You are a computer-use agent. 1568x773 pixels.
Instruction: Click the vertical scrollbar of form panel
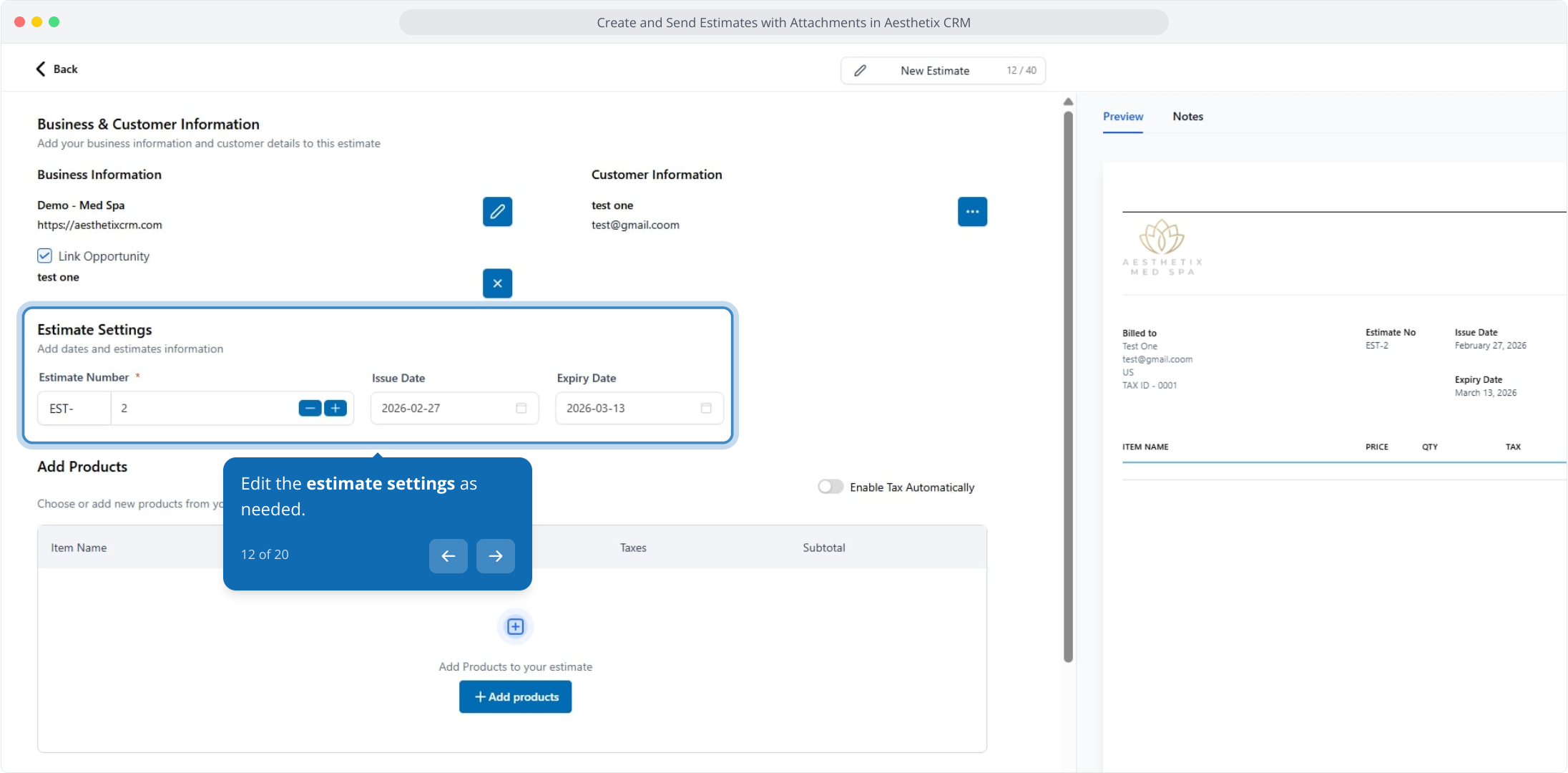coord(1068,386)
